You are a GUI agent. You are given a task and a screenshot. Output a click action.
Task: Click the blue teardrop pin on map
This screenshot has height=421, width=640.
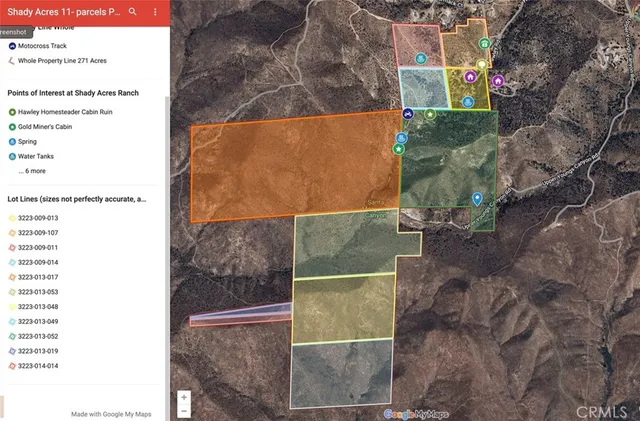477,199
